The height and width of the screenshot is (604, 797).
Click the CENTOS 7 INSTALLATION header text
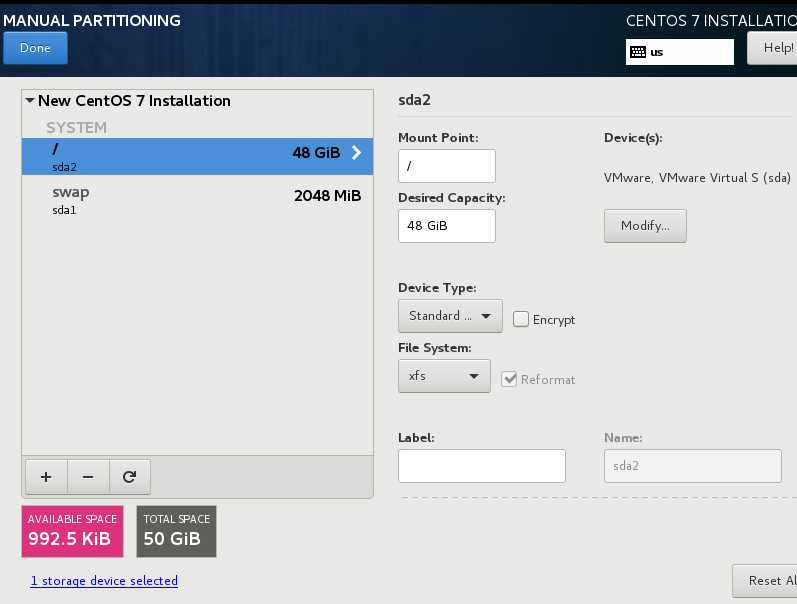click(x=711, y=21)
